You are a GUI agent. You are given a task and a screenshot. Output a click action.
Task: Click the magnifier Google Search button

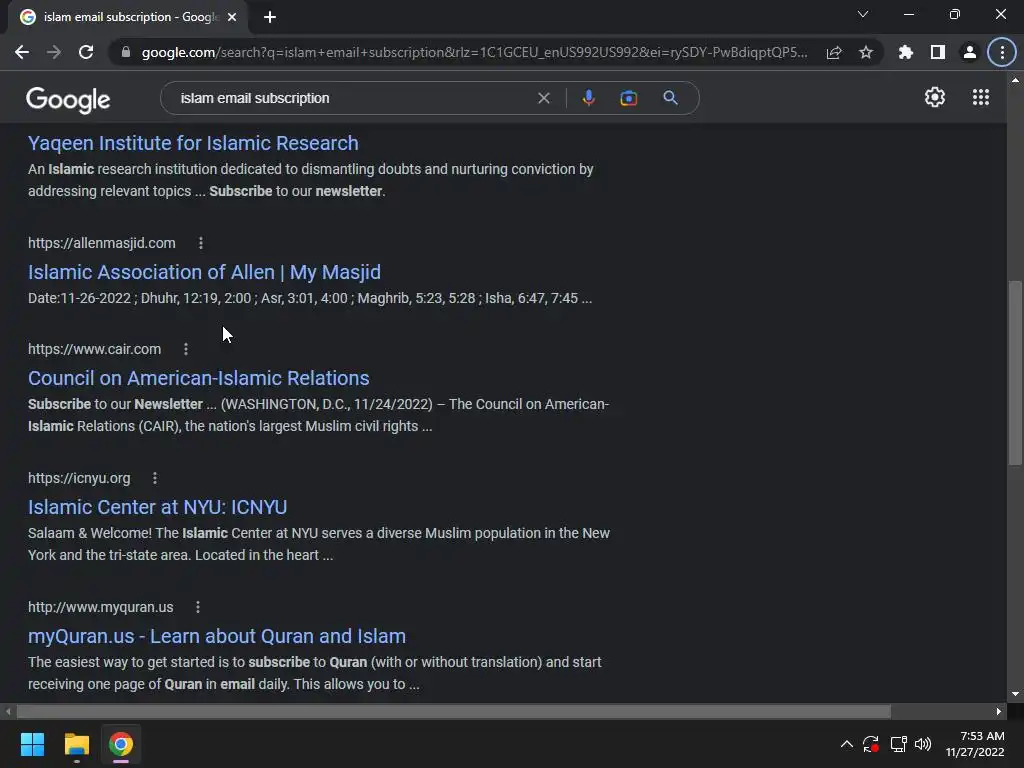(670, 98)
